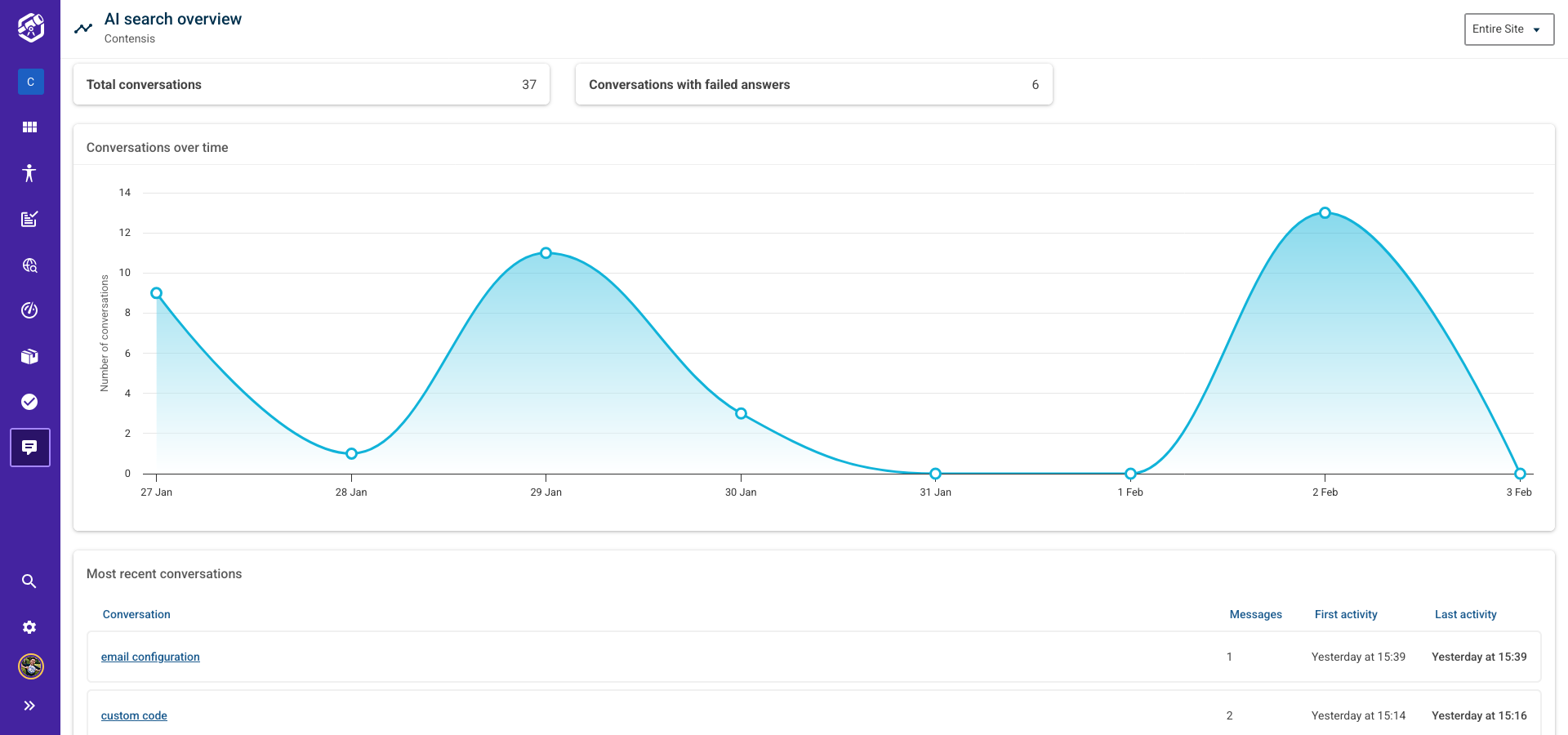Screen dimensions: 1568x735
Task: Select the Content tool icon in the sidebar
Action: click(x=30, y=219)
